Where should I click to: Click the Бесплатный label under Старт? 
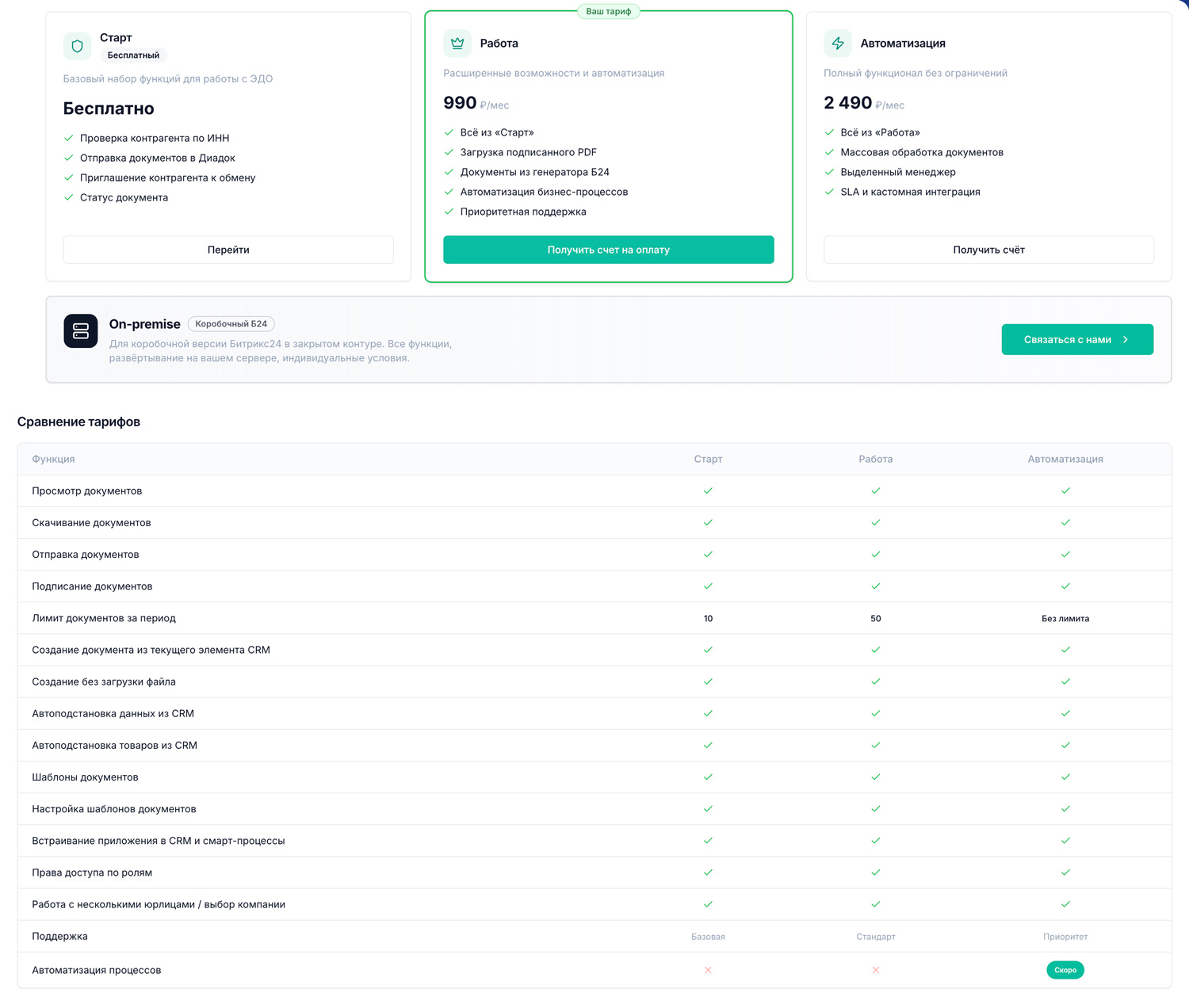[x=133, y=55]
